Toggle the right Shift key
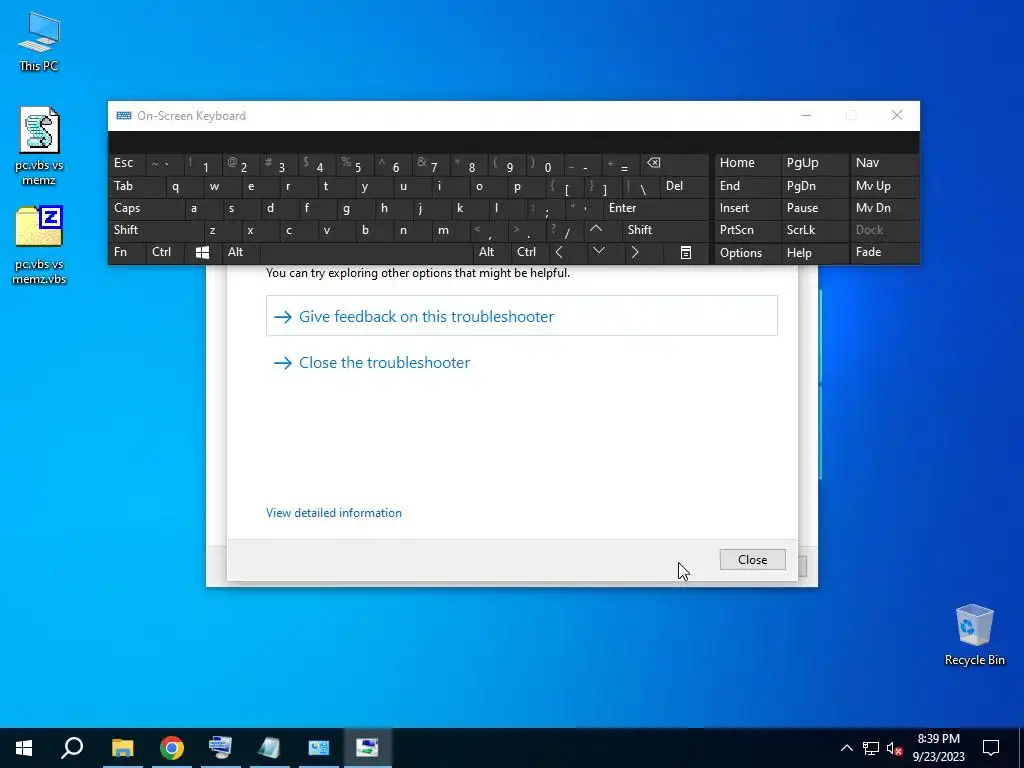1024x768 pixels. (x=665, y=230)
